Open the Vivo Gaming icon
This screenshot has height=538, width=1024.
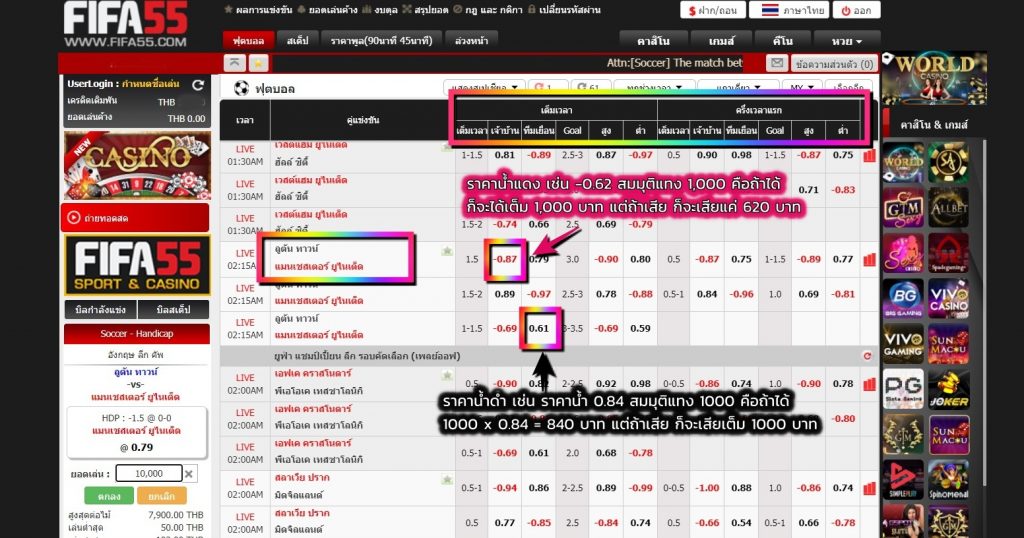pyautogui.click(x=903, y=344)
